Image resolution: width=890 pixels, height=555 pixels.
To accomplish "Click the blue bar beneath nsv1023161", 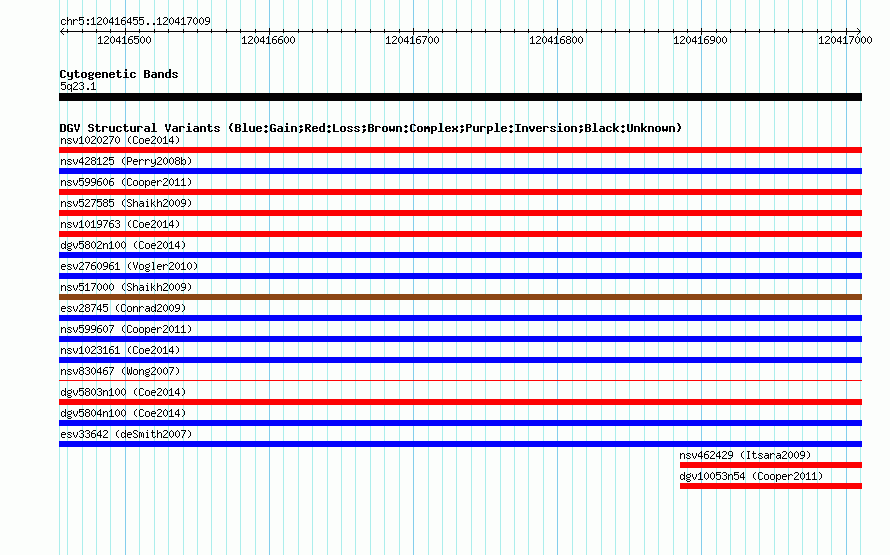I will coord(460,360).
